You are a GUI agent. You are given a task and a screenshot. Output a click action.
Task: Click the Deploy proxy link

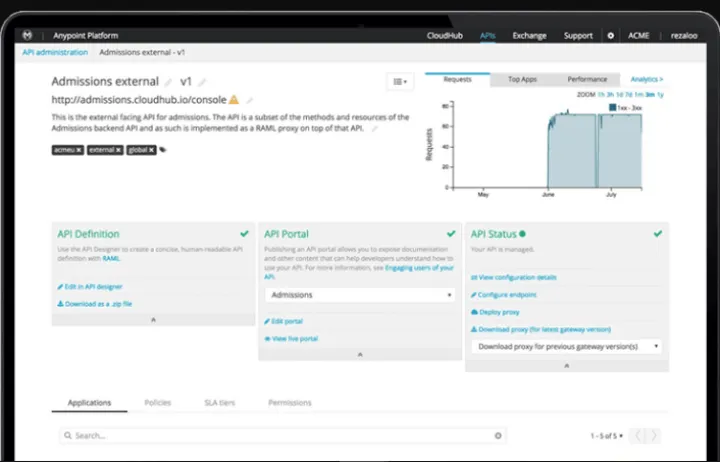(500, 312)
